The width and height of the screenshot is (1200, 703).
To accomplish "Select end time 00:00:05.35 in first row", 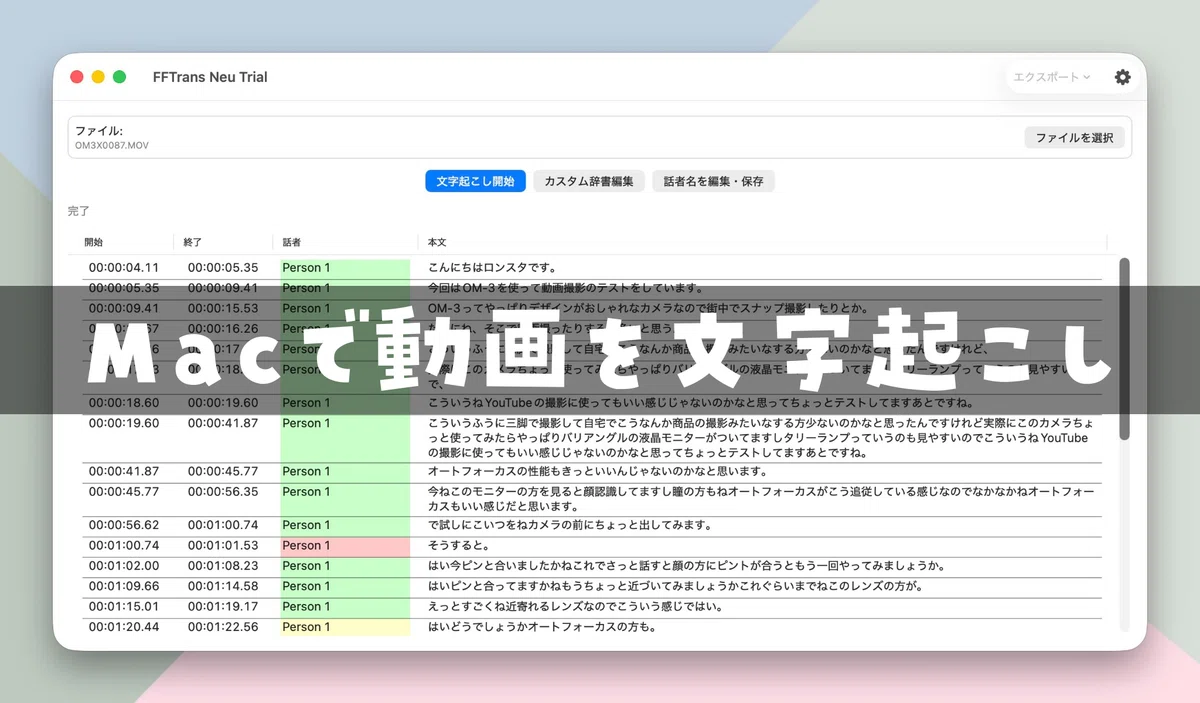I will (x=223, y=267).
